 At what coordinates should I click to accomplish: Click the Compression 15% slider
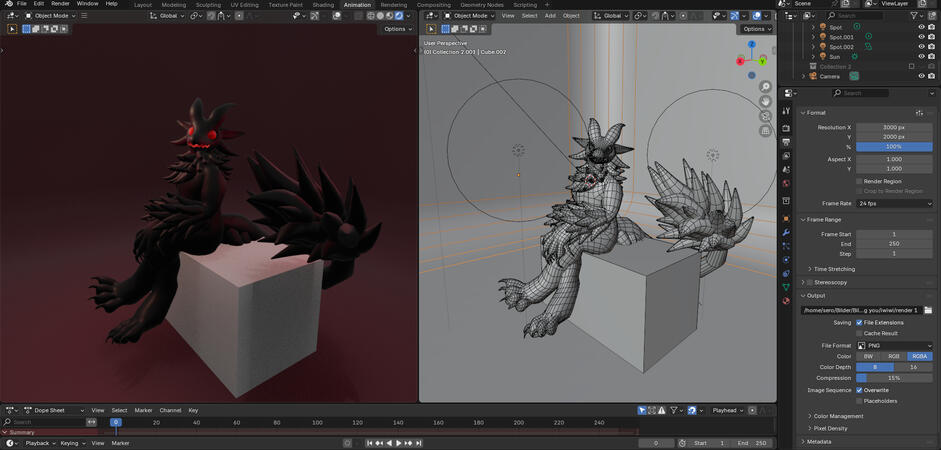[x=893, y=378]
